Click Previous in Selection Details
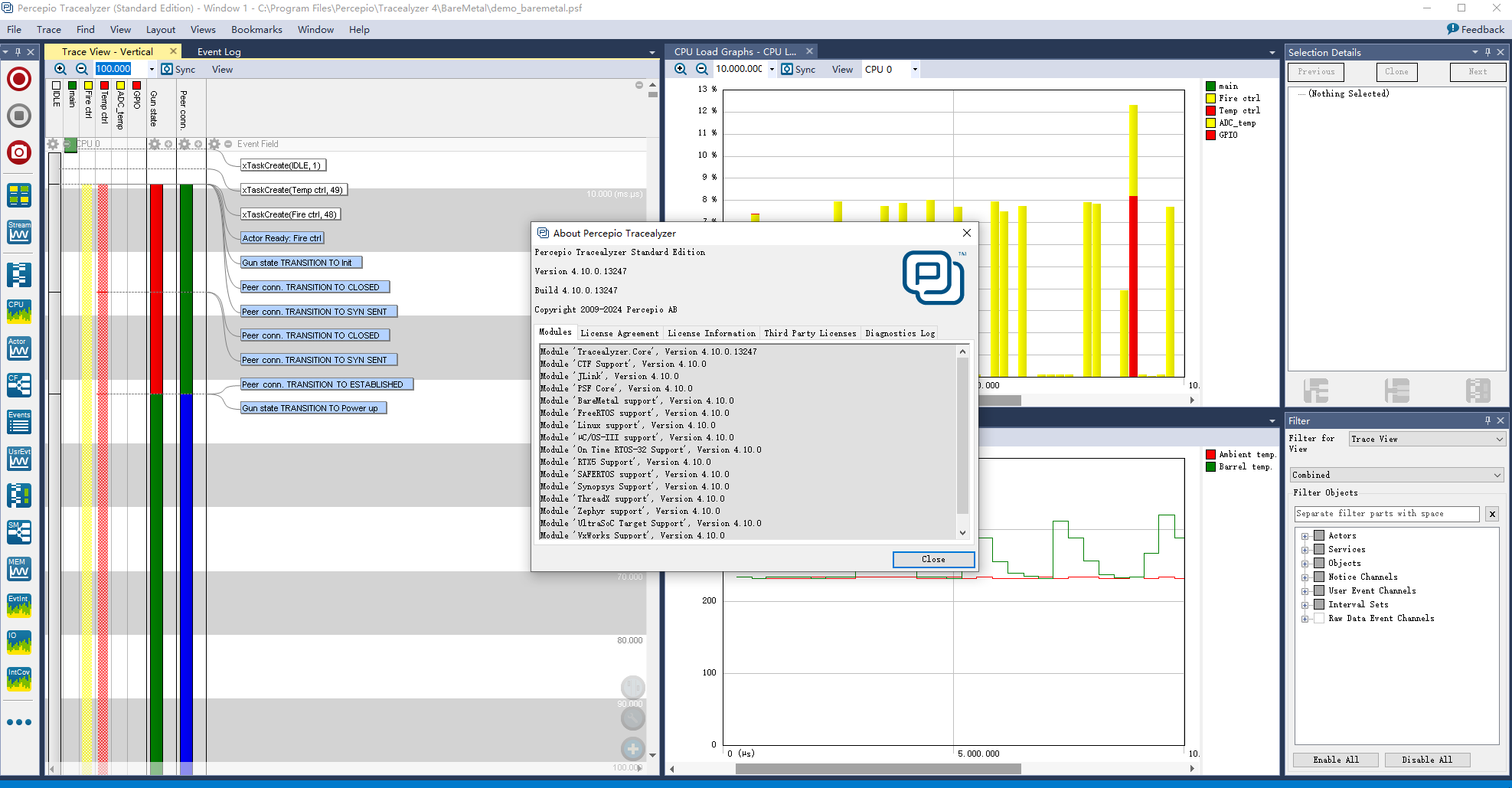The width and height of the screenshot is (1512, 788). click(x=1316, y=71)
